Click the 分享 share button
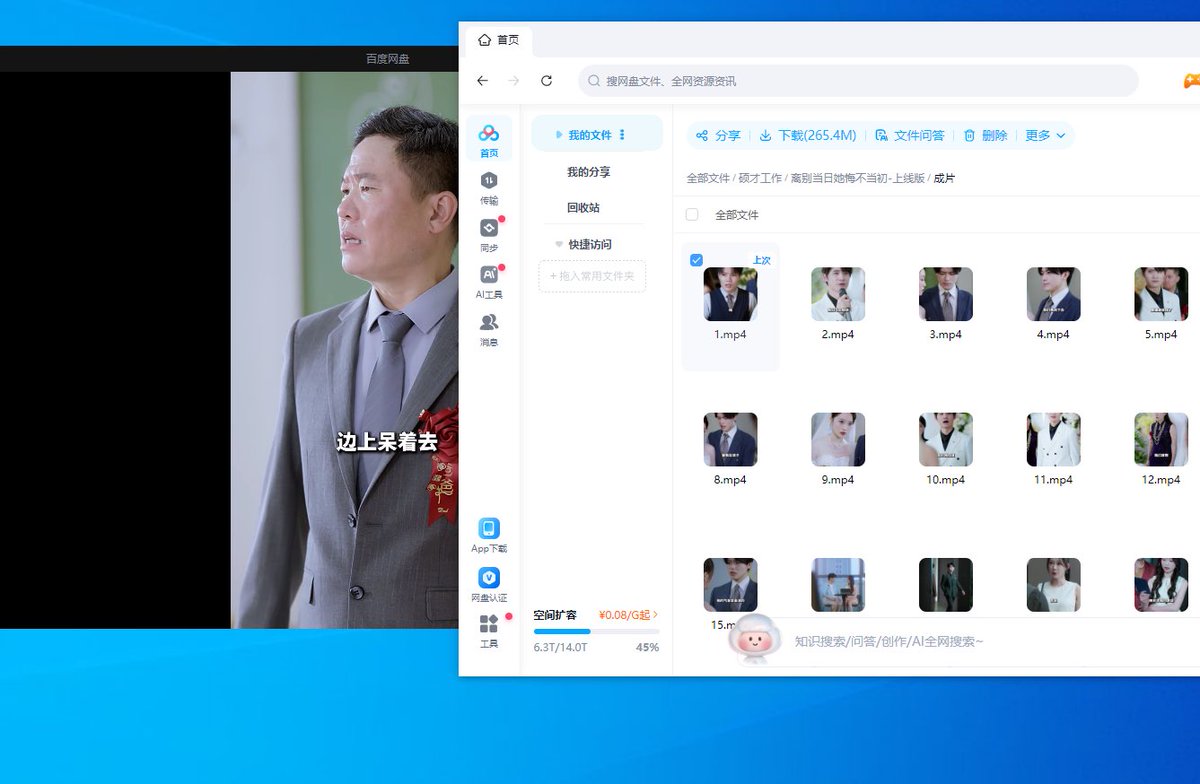 [718, 136]
